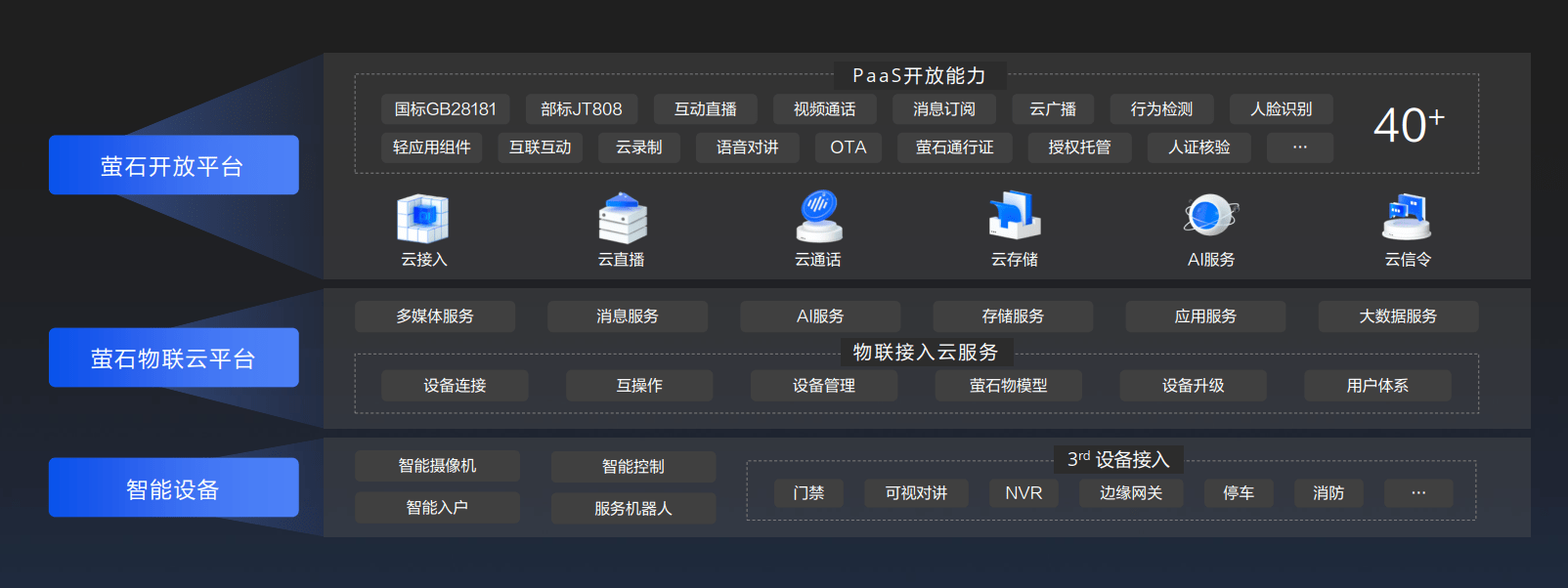Screen dimensions: 1568x588
Task: Select the 设备连接 chip
Action: coord(455,386)
